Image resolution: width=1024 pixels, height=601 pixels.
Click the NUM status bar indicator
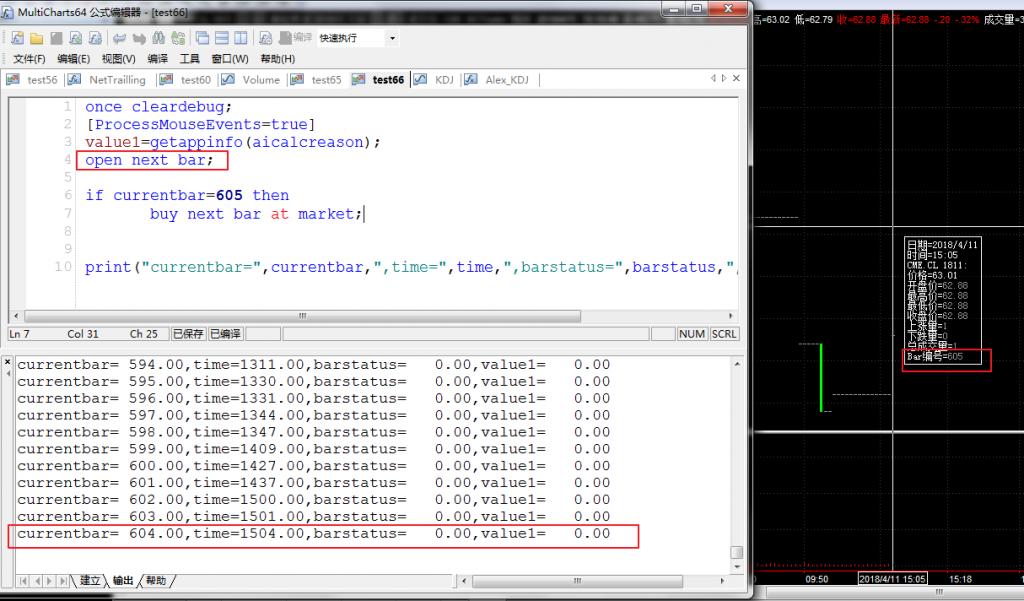[692, 334]
